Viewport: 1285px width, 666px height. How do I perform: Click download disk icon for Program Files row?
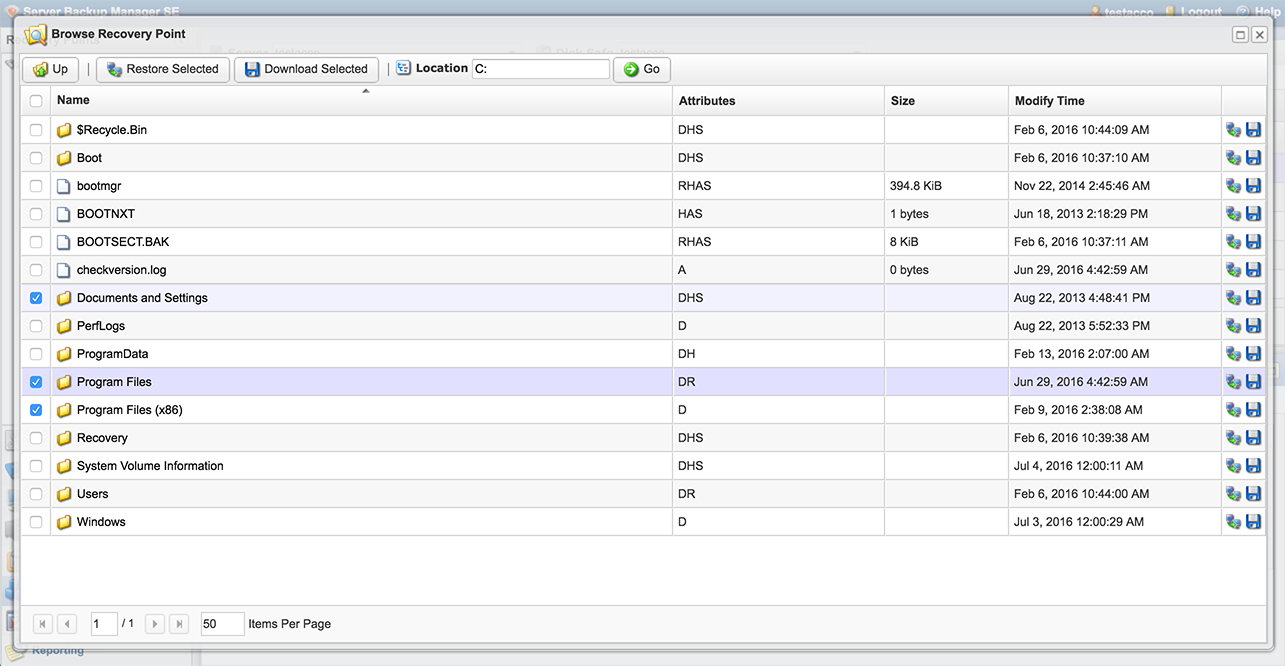click(1253, 382)
